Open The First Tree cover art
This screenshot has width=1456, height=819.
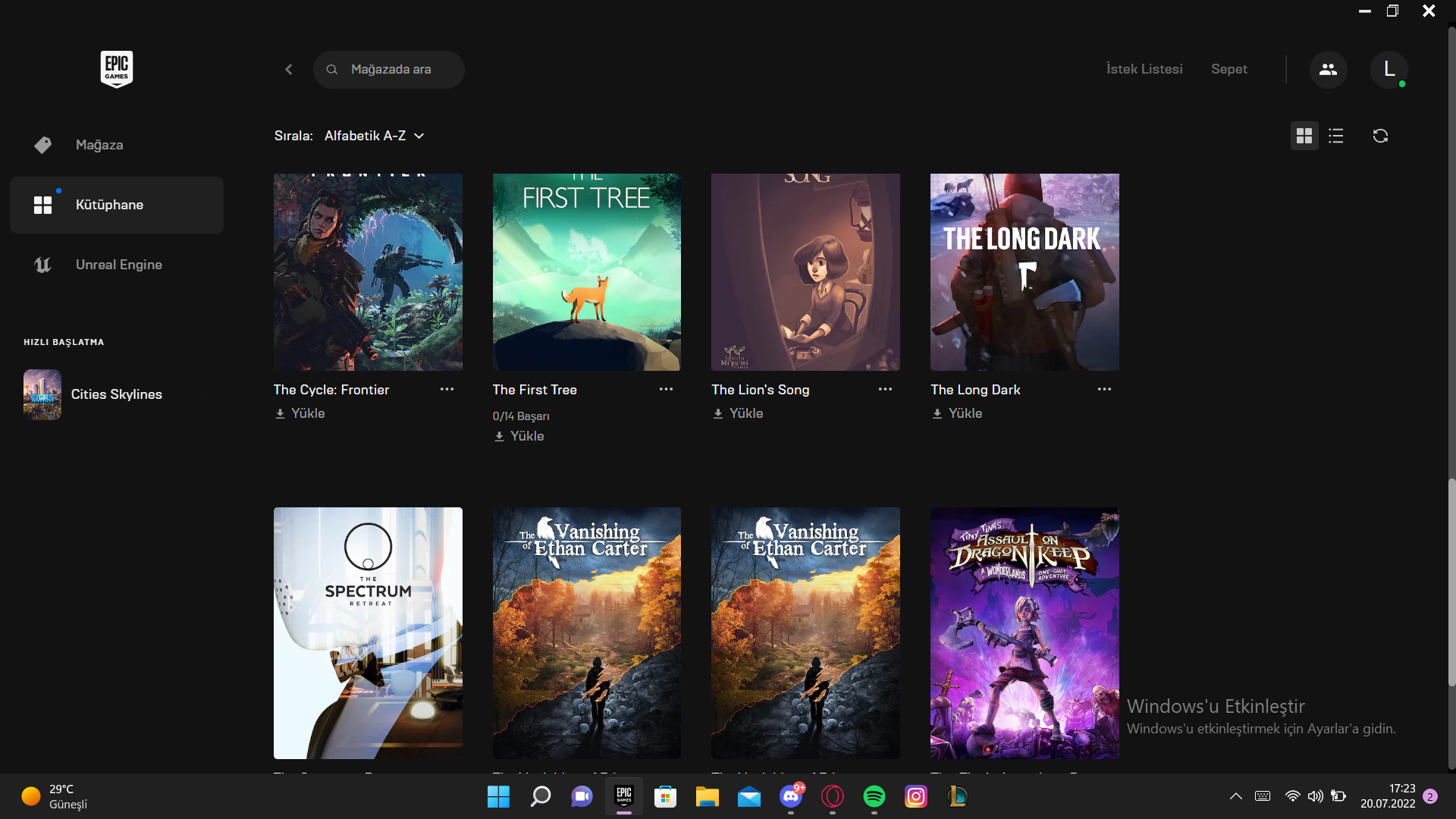pyautogui.click(x=587, y=272)
